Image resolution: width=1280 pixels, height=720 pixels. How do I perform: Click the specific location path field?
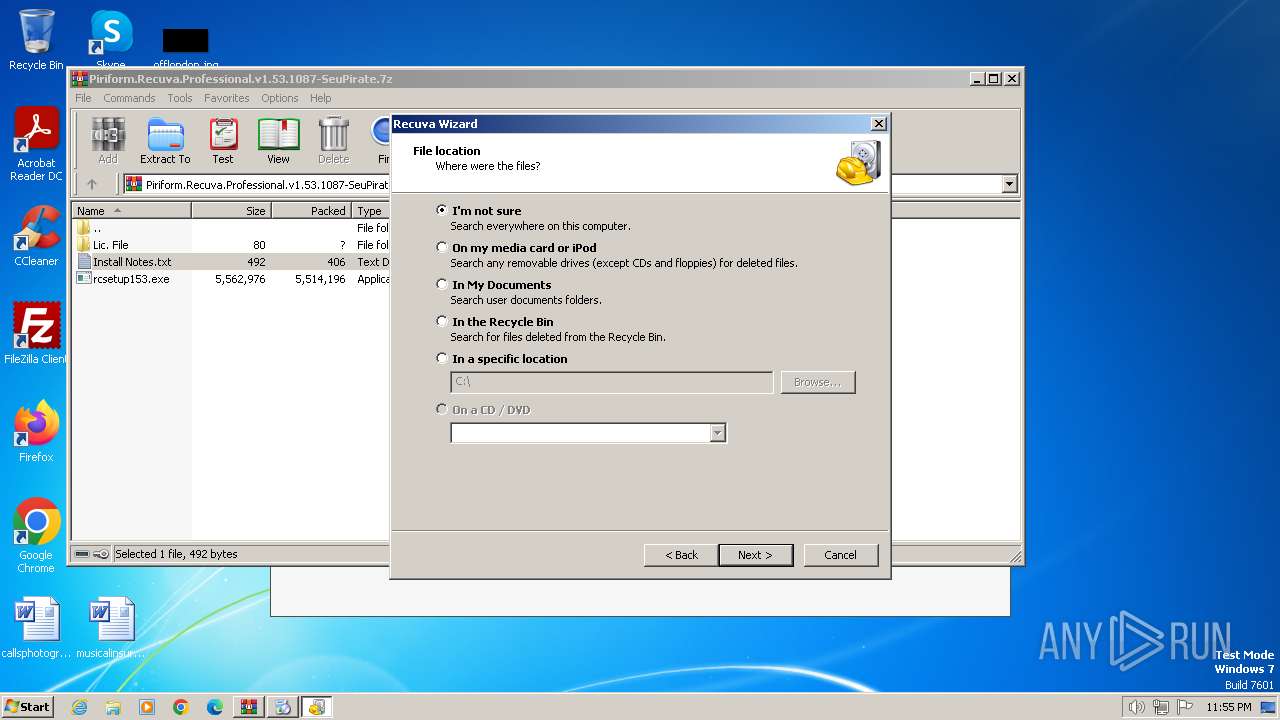[612, 382]
